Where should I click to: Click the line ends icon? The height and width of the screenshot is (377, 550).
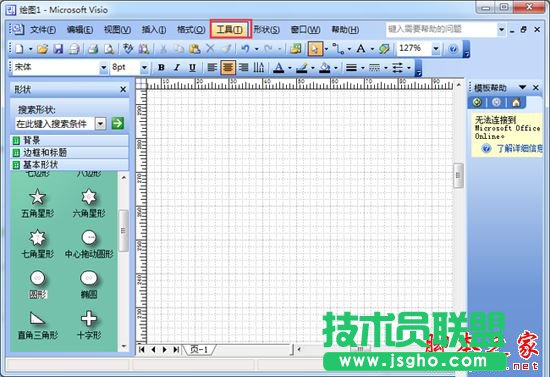click(x=397, y=67)
